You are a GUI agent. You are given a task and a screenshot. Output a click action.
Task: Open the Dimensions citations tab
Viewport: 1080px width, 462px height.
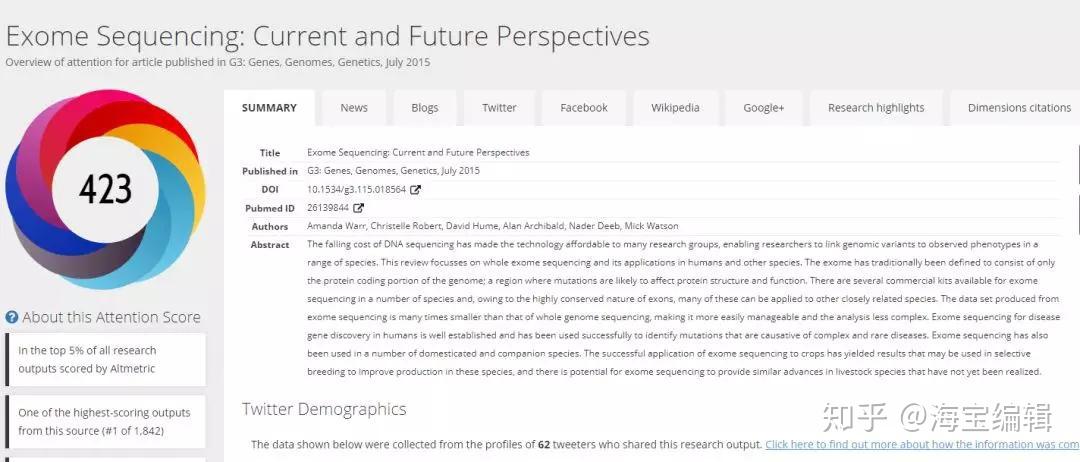pyautogui.click(x=1018, y=108)
